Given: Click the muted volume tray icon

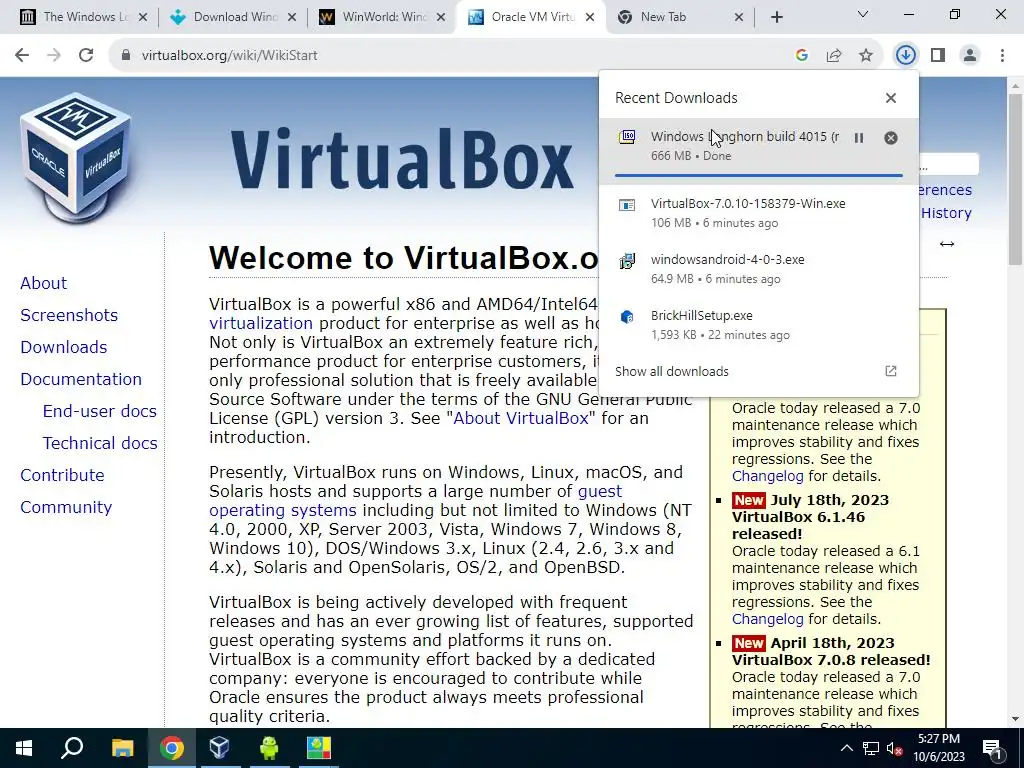Looking at the screenshot, I should (x=895, y=748).
